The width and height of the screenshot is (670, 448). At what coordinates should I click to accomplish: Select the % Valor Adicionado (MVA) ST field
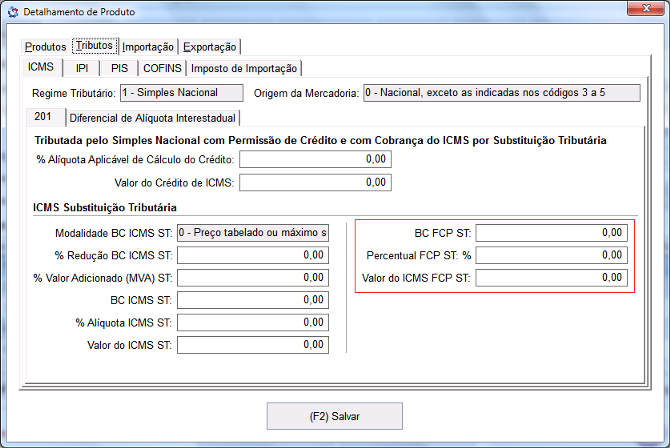pyautogui.click(x=252, y=278)
